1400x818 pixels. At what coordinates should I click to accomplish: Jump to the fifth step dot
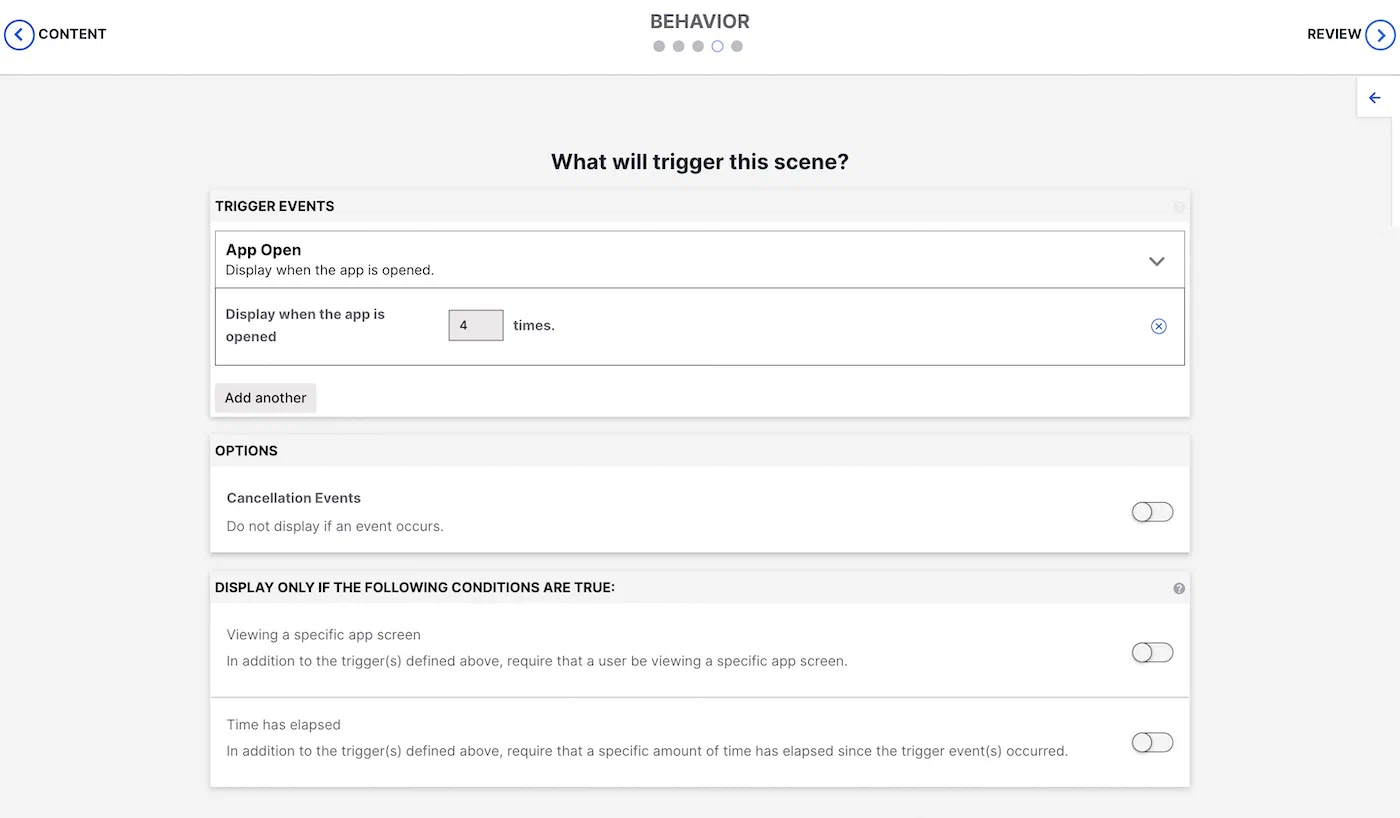[737, 46]
